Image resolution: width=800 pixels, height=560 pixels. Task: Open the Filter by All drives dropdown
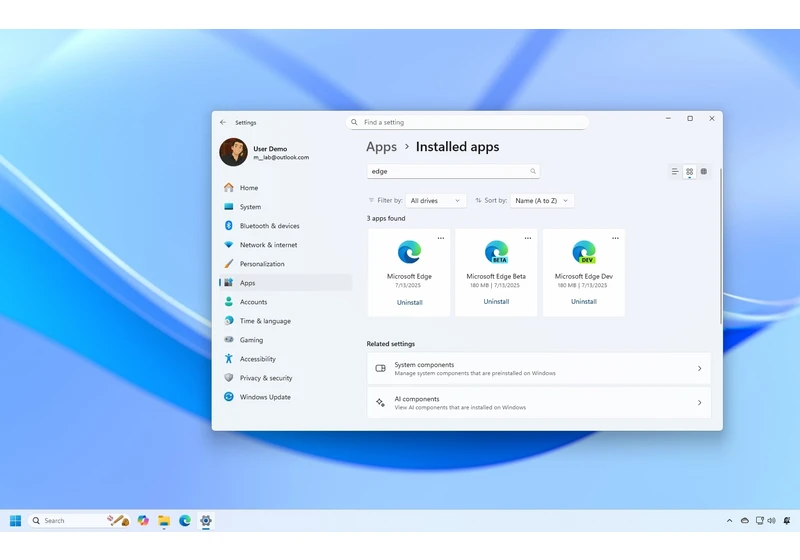click(436, 200)
